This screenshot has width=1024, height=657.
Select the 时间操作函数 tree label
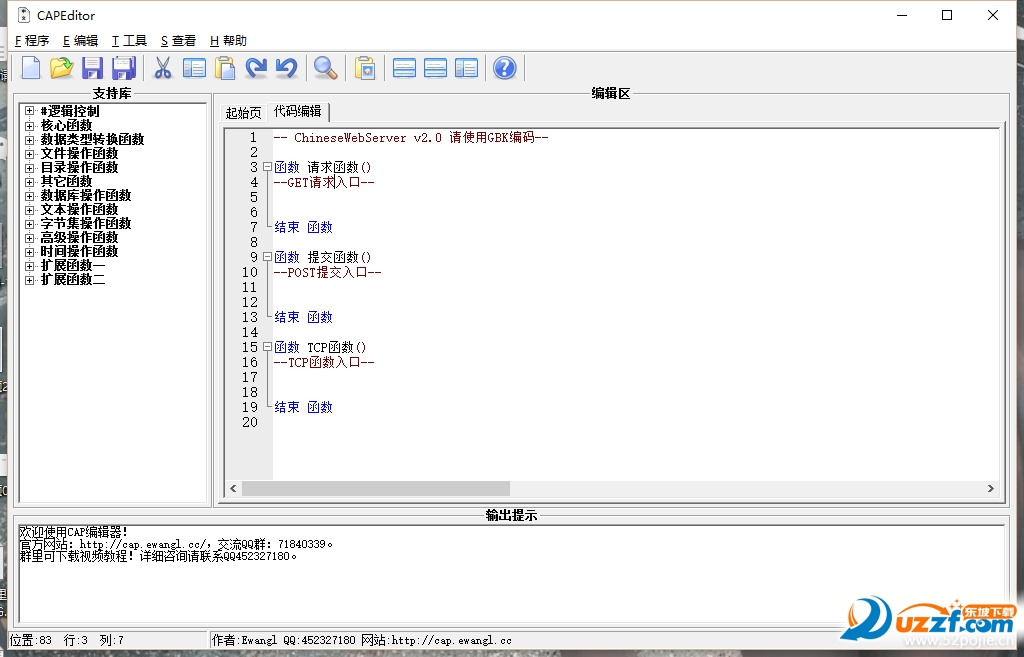(80, 251)
